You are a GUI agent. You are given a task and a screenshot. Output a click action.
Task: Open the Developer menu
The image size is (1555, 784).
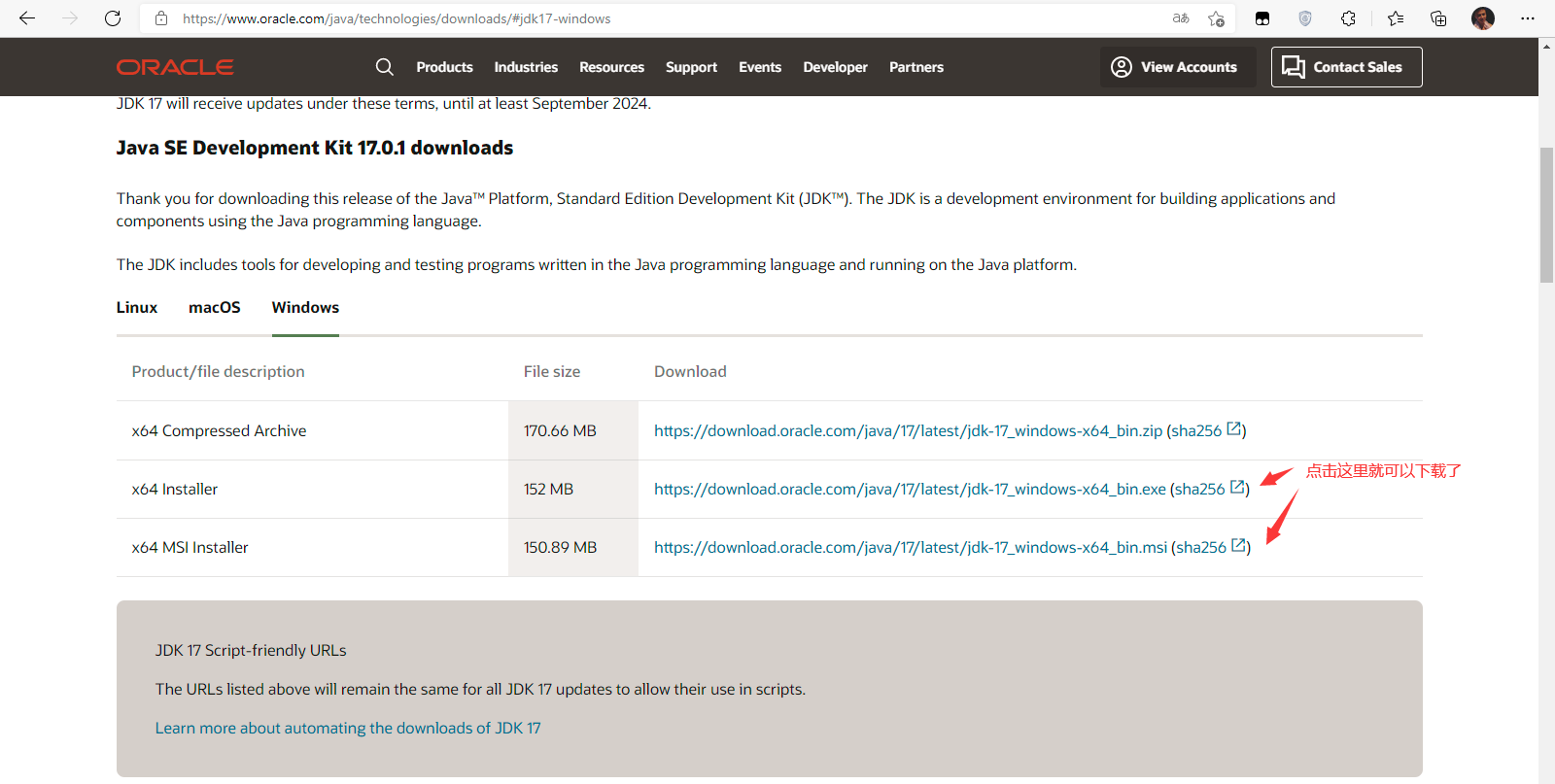pyautogui.click(x=835, y=67)
